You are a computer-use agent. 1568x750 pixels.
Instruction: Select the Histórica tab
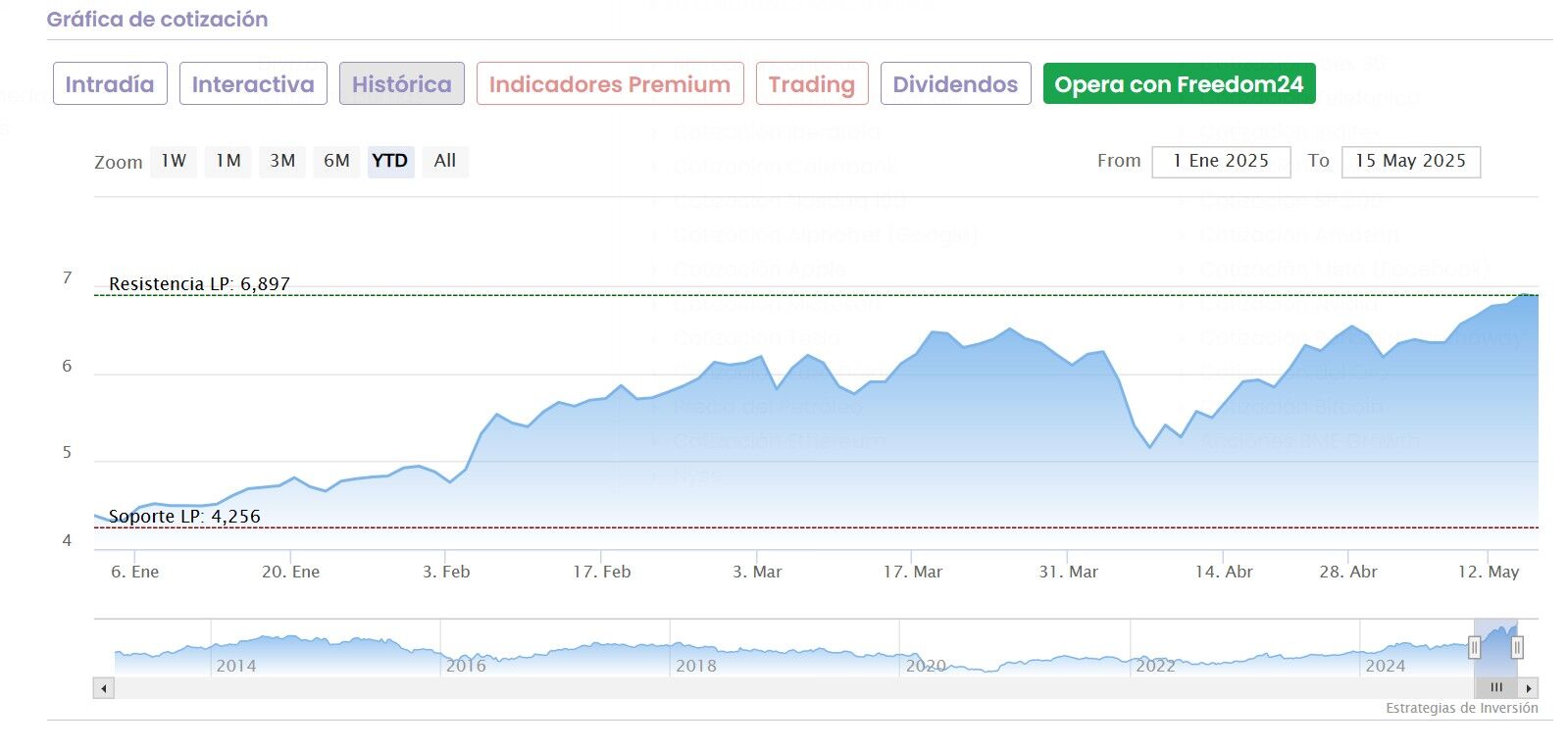[x=402, y=84]
